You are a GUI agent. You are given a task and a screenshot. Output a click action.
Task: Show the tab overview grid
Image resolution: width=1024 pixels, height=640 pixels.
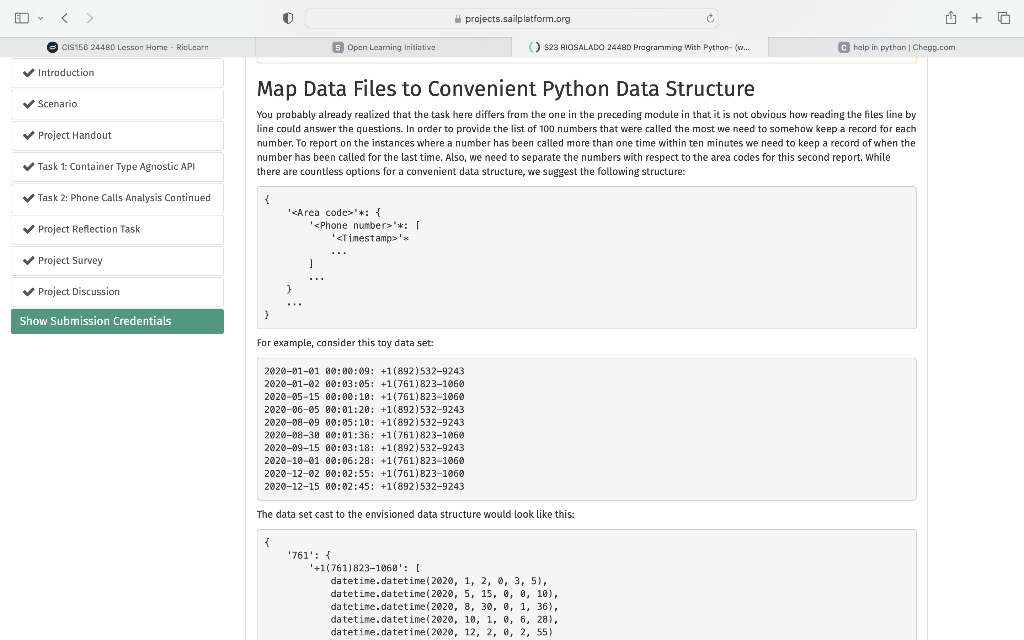click(1003, 17)
